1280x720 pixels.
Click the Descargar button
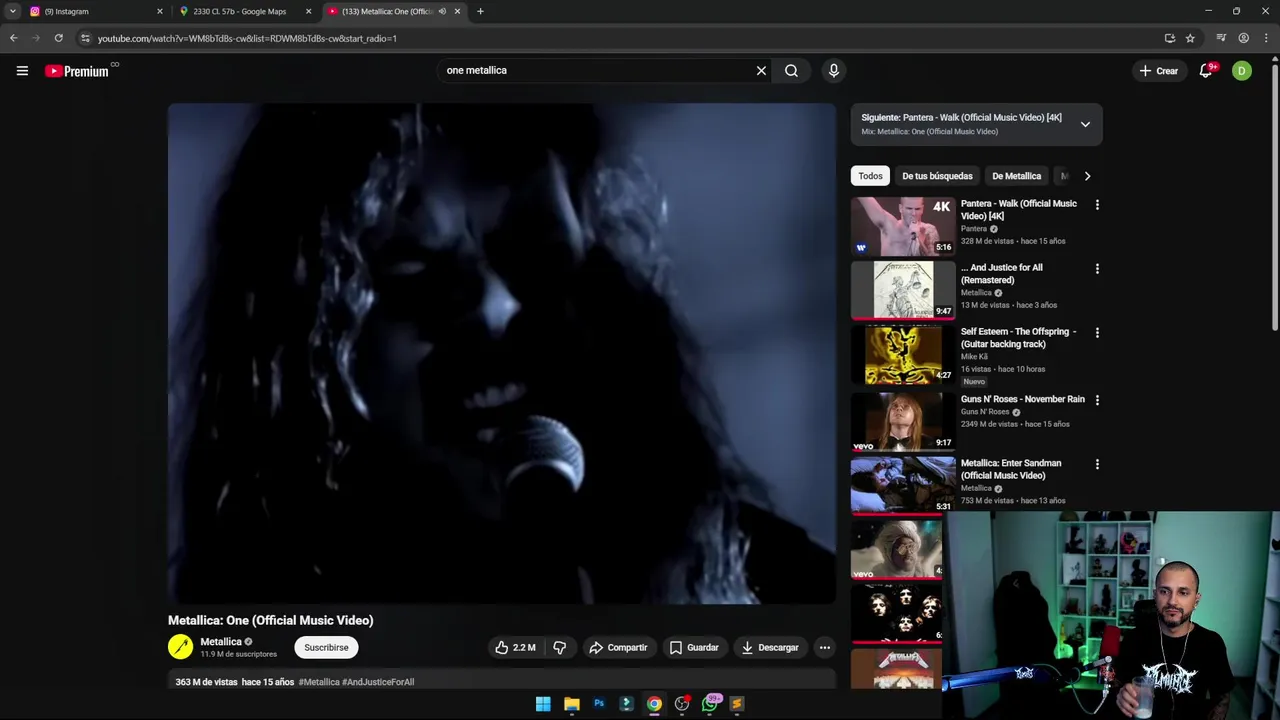point(770,648)
